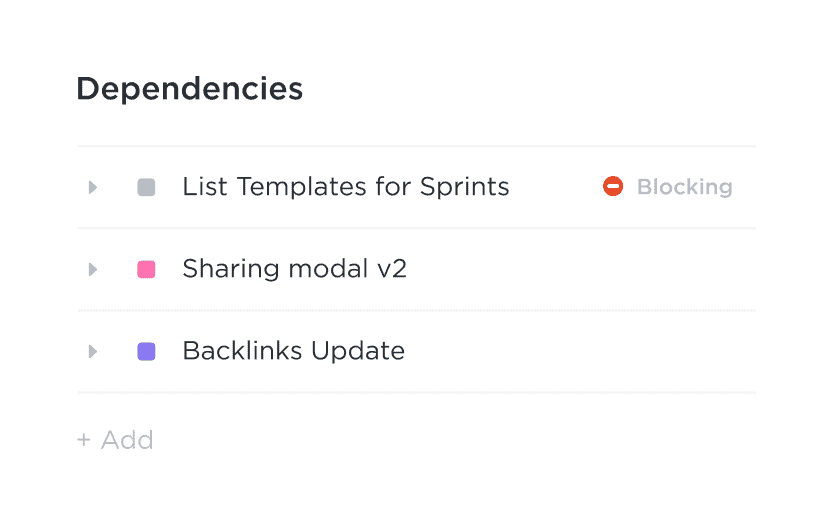Click pink status square for Sharing modal
Viewport: 834px width, 528px height.
pos(146,269)
